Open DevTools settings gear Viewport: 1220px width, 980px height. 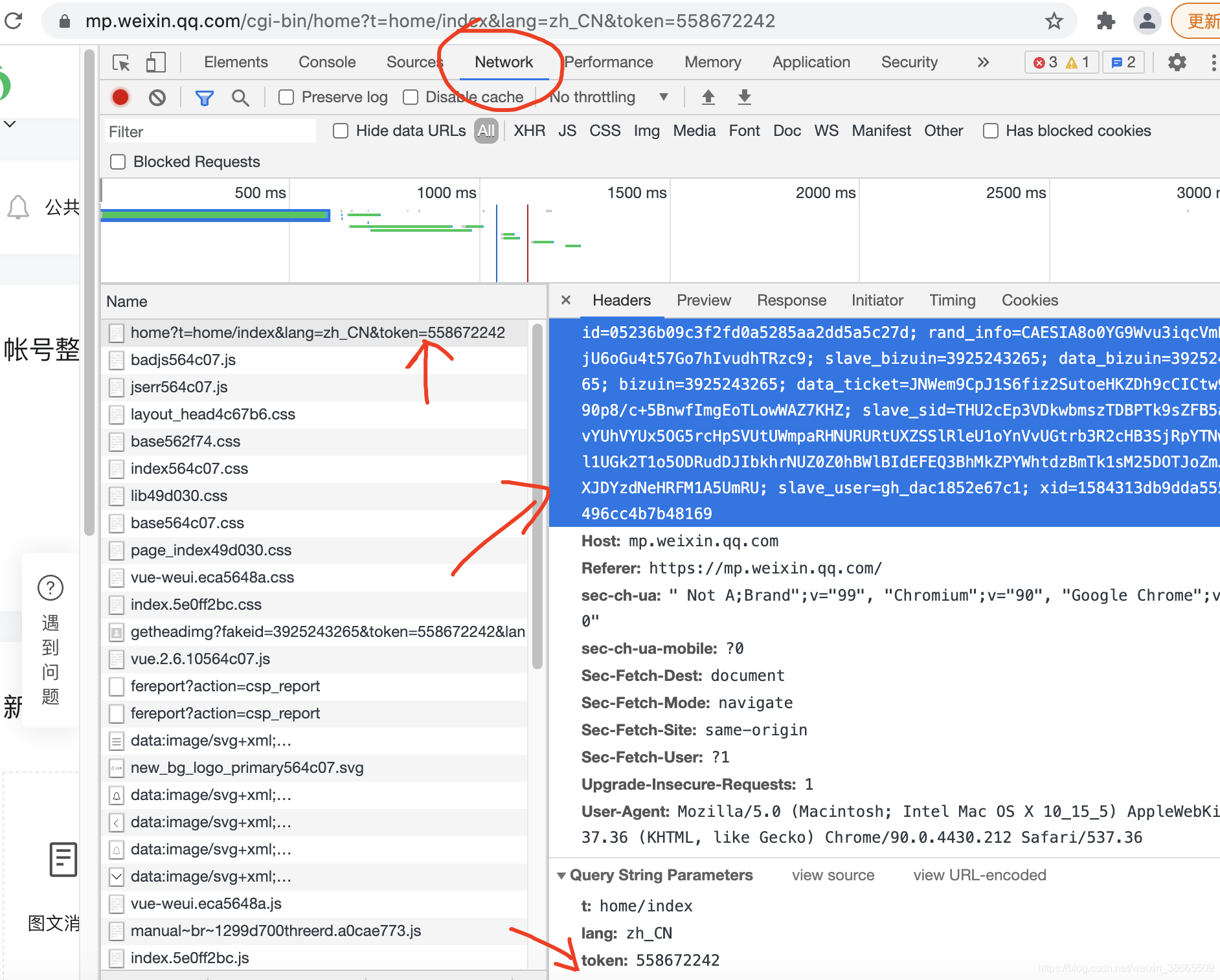click(x=1177, y=62)
